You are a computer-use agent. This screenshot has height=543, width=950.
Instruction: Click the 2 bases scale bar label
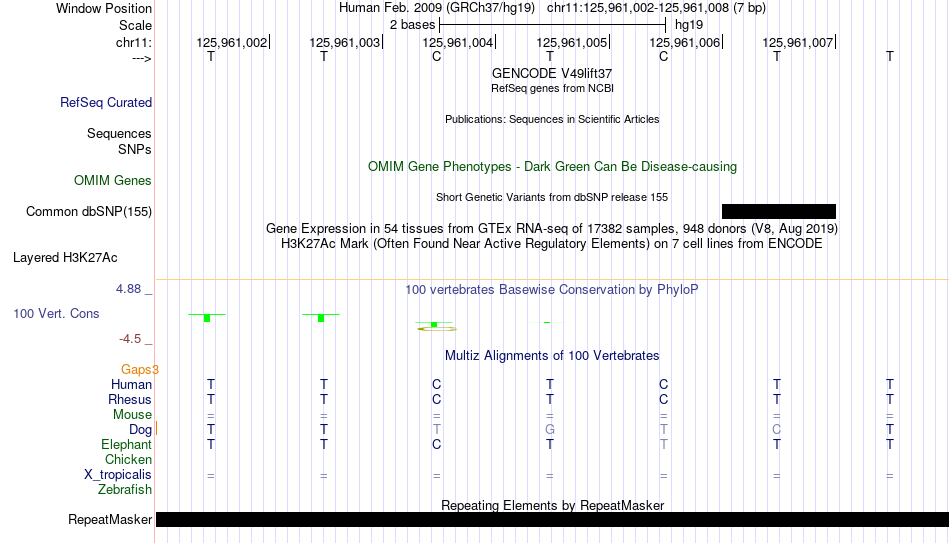pos(412,25)
